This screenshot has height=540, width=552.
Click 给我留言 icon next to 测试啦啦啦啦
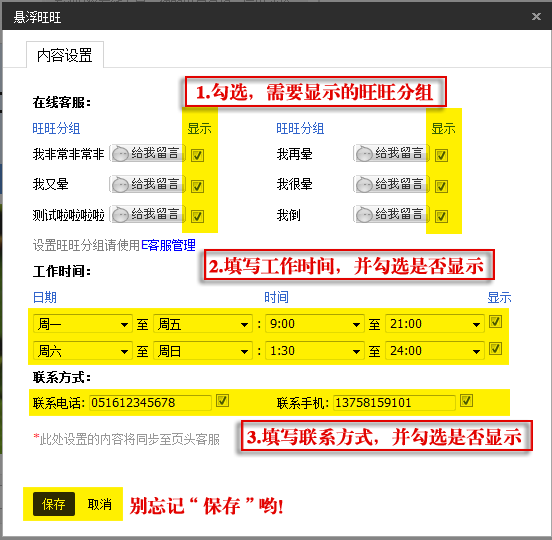tap(148, 214)
